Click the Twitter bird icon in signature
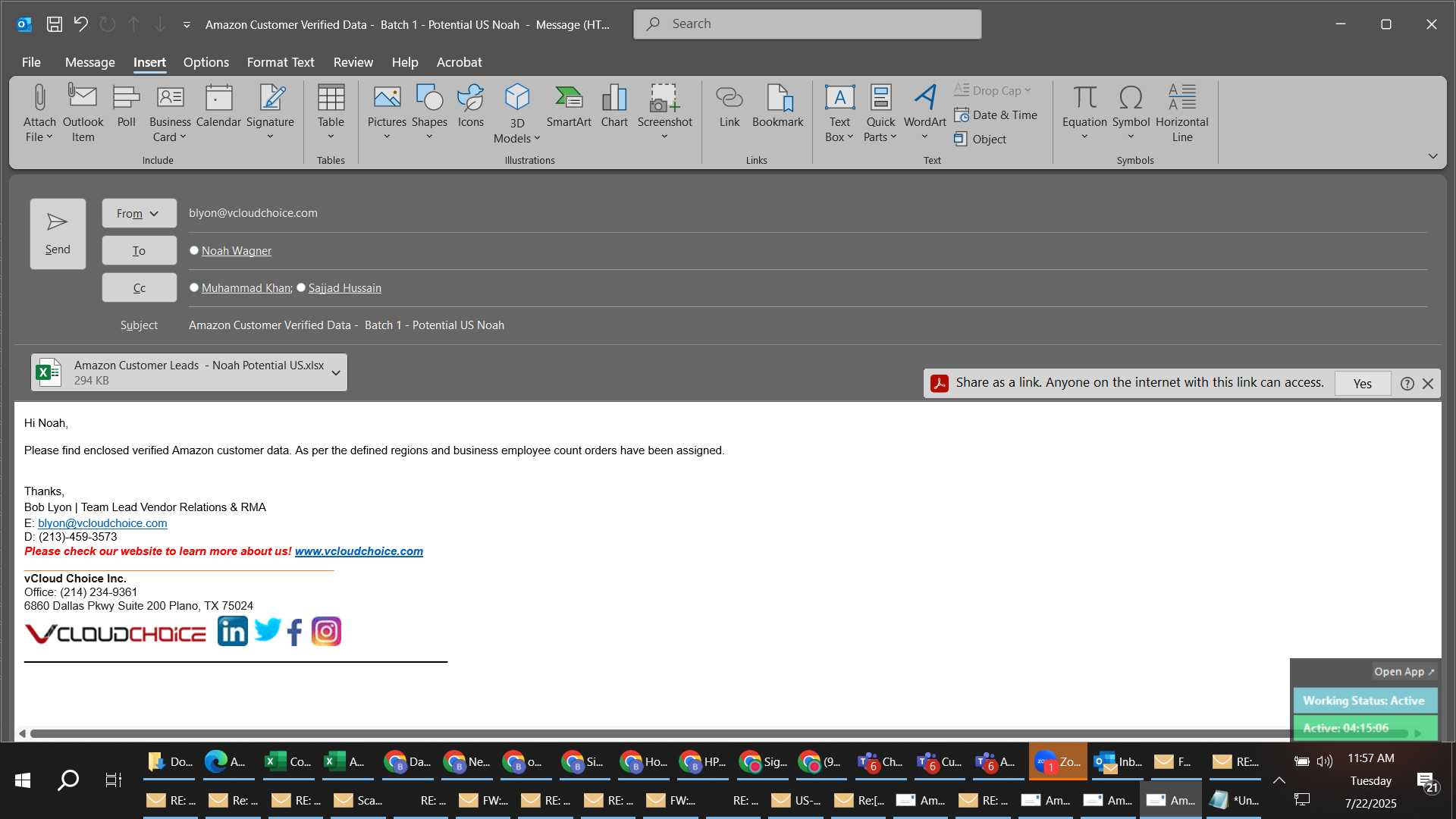1456x819 pixels. (267, 629)
